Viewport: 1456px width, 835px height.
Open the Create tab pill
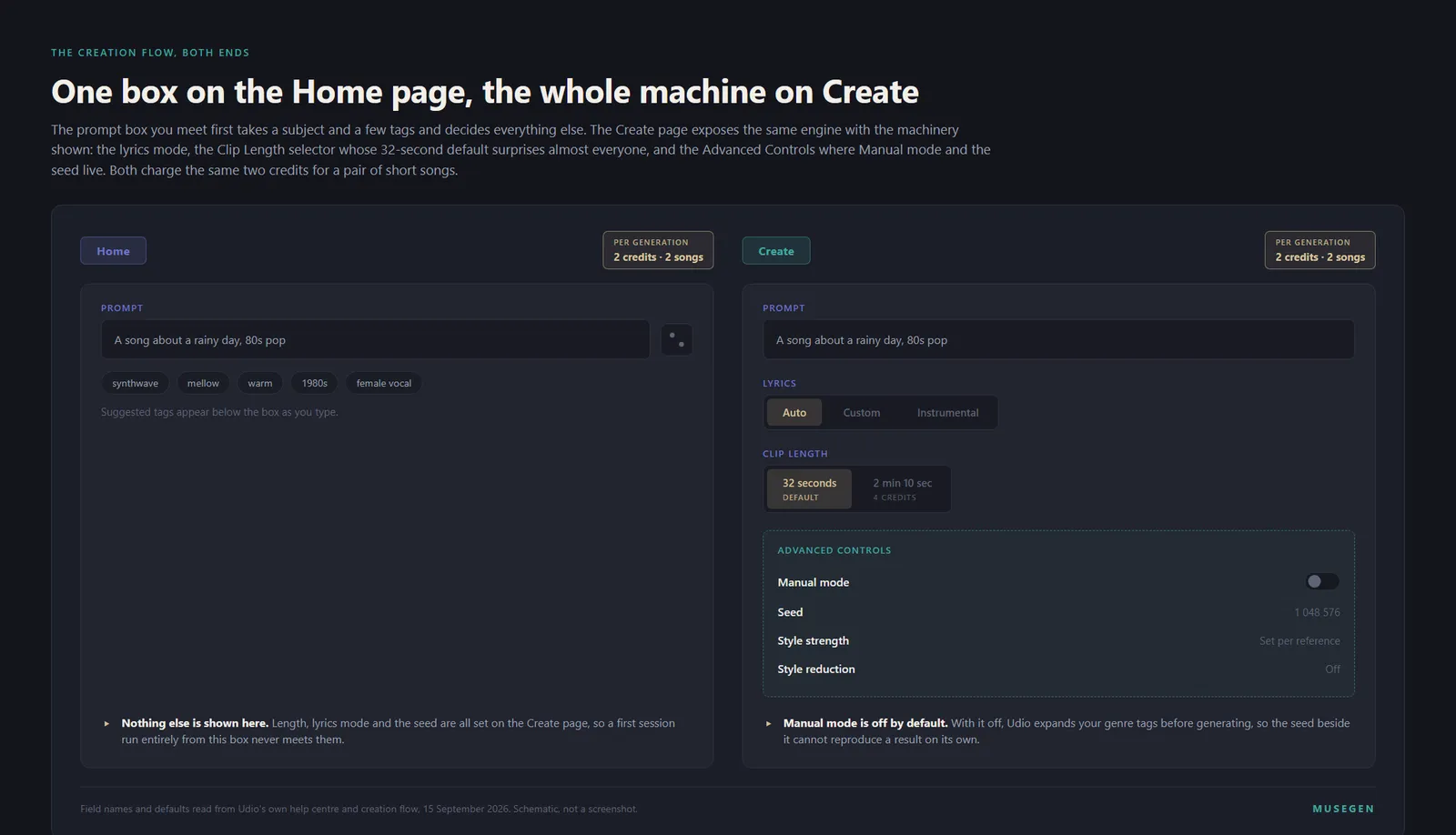[776, 251]
